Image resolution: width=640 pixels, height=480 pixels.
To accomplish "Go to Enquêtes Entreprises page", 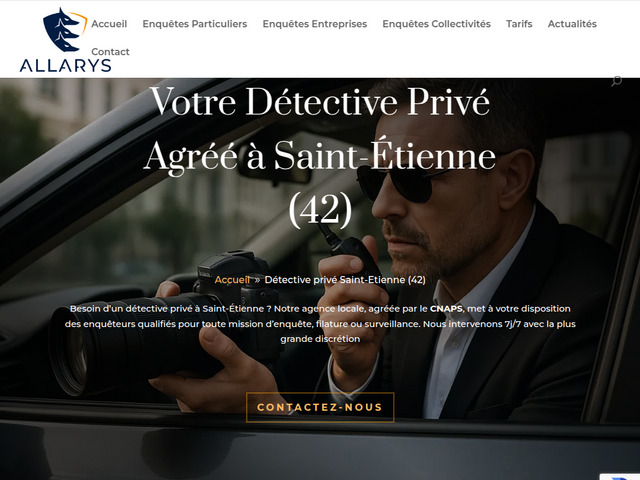I will (x=315, y=24).
